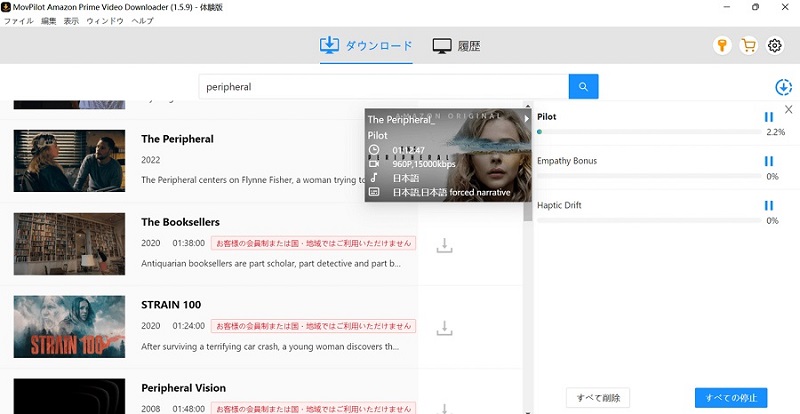Viewport: 800px width, 414px height.
Task: Switch to the 履歴 tab
Action: (456, 46)
